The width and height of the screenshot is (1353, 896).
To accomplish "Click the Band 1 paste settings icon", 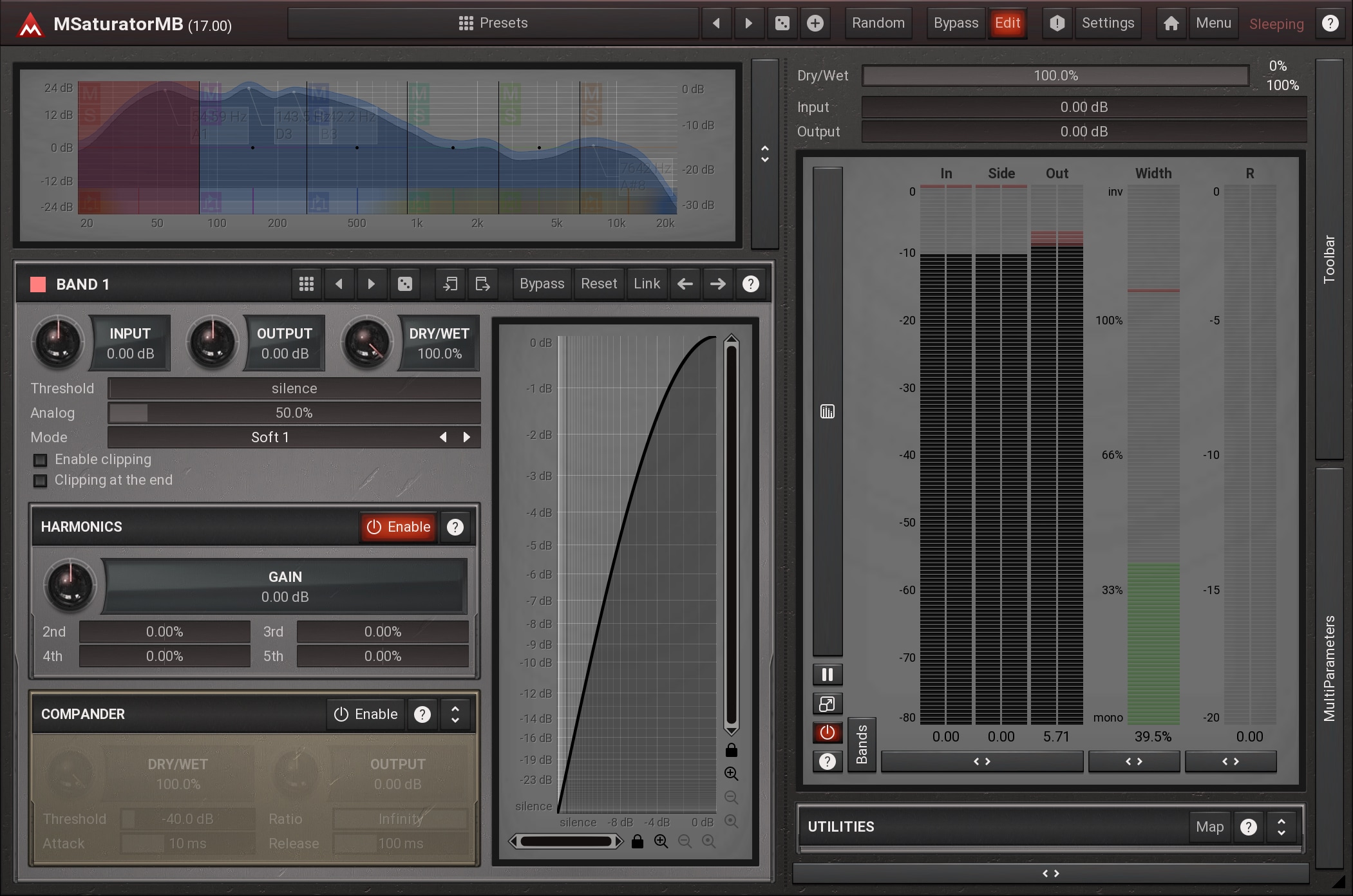I will click(x=482, y=284).
